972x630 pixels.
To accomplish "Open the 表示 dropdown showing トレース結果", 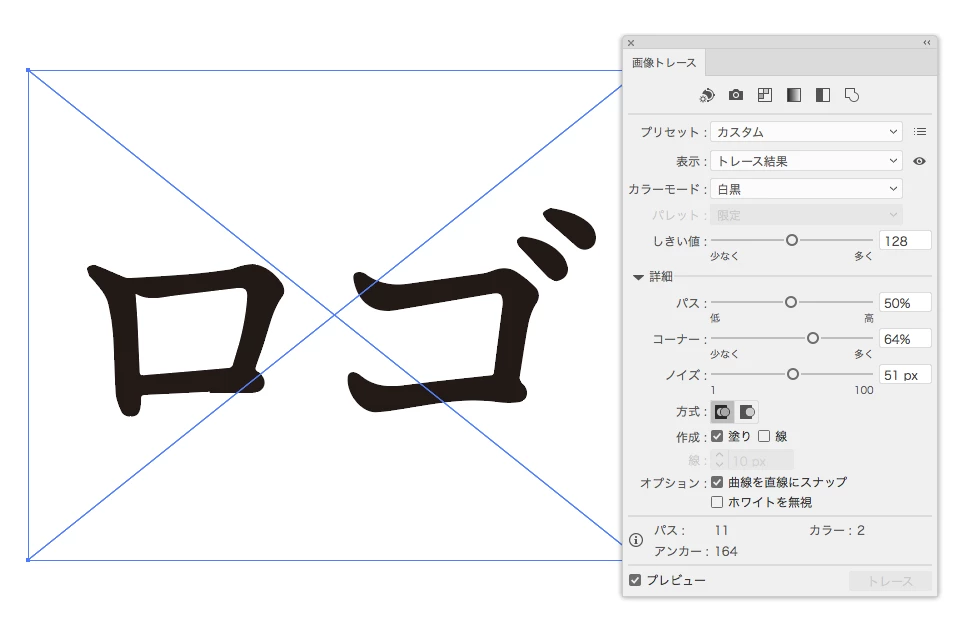I will tap(806, 161).
